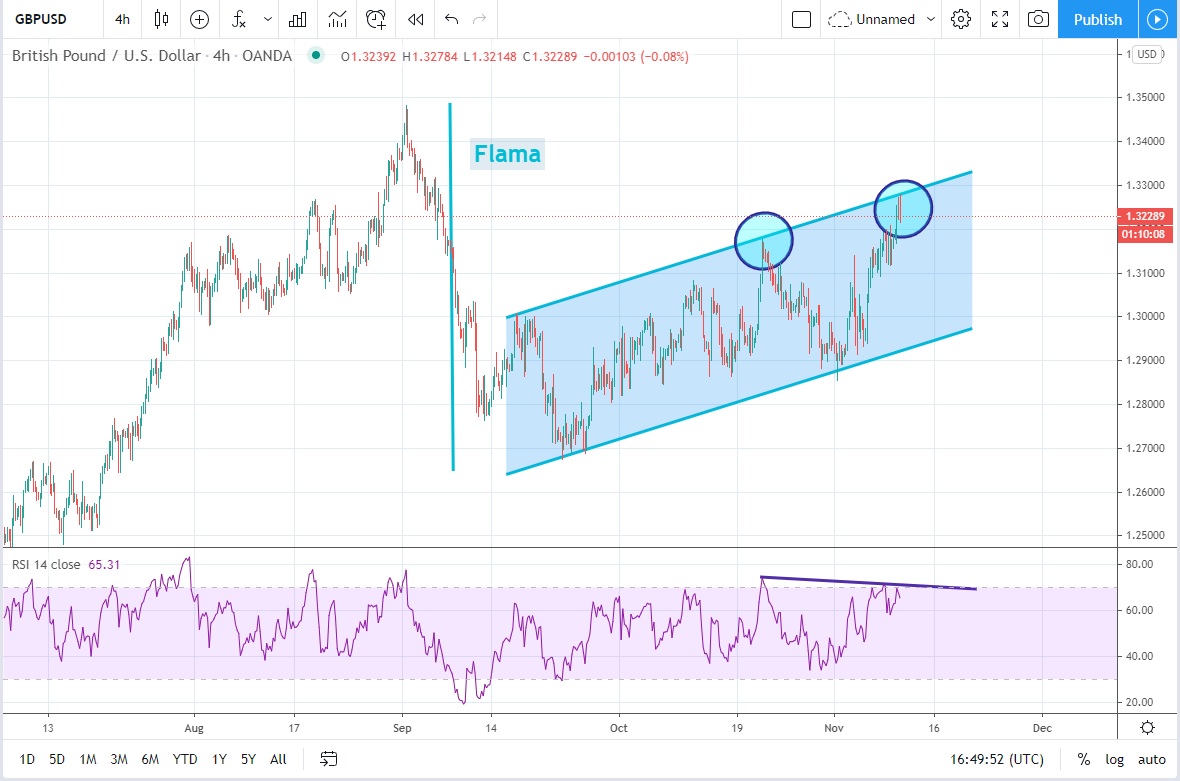Click the 1.35000 price axis label
Viewport: 1180px width, 781px height.
(1145, 97)
